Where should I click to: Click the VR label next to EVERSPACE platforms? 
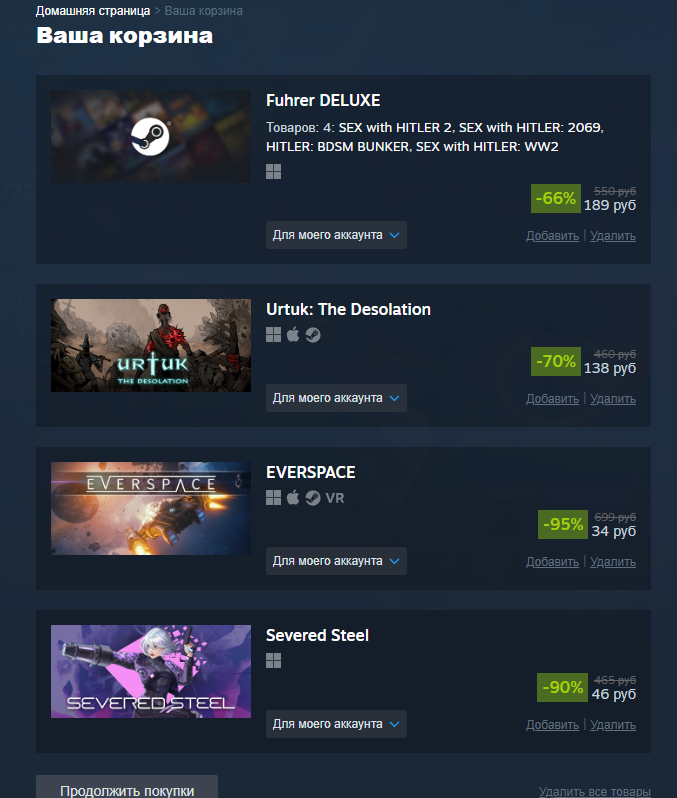tap(335, 498)
